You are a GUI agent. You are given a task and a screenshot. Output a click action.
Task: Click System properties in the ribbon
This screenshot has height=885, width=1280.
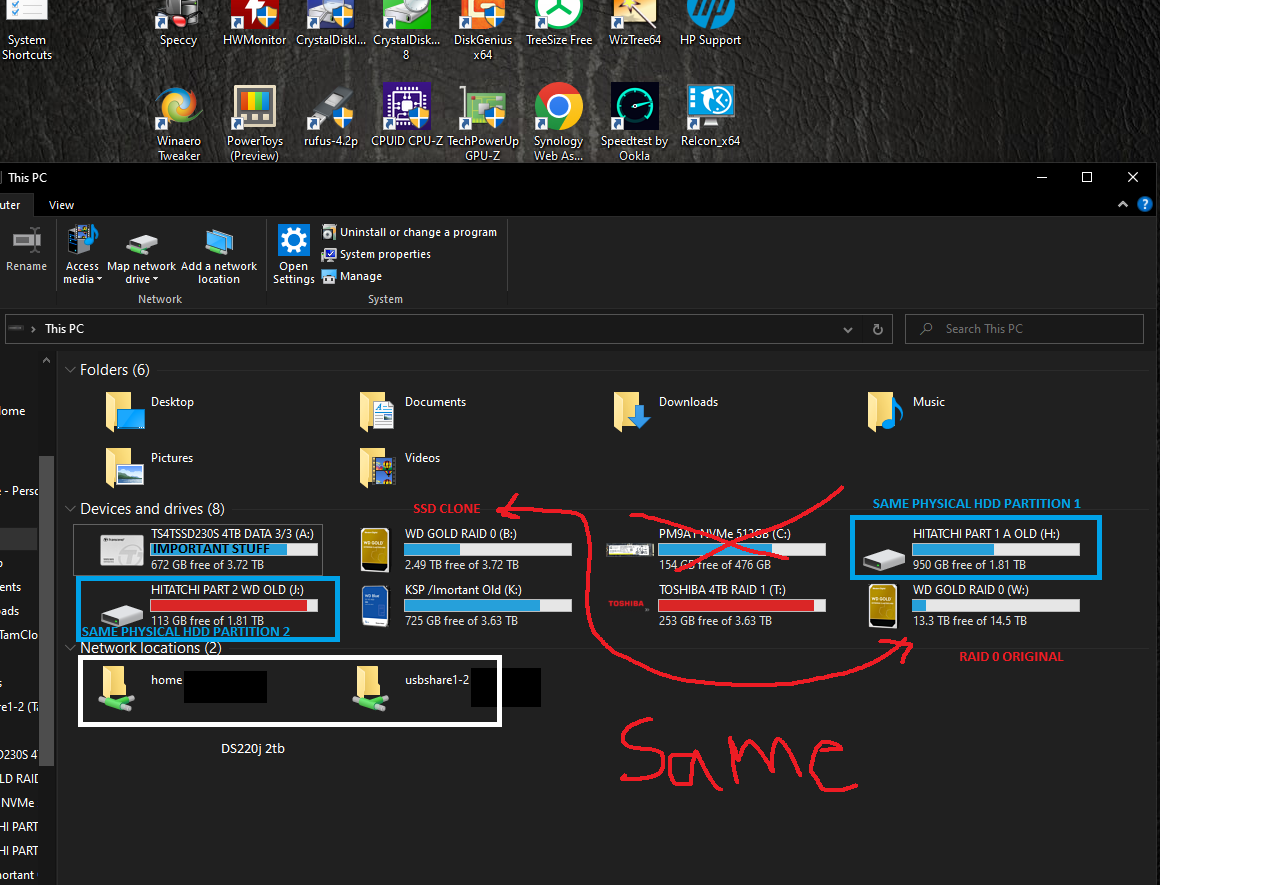tap(376, 254)
